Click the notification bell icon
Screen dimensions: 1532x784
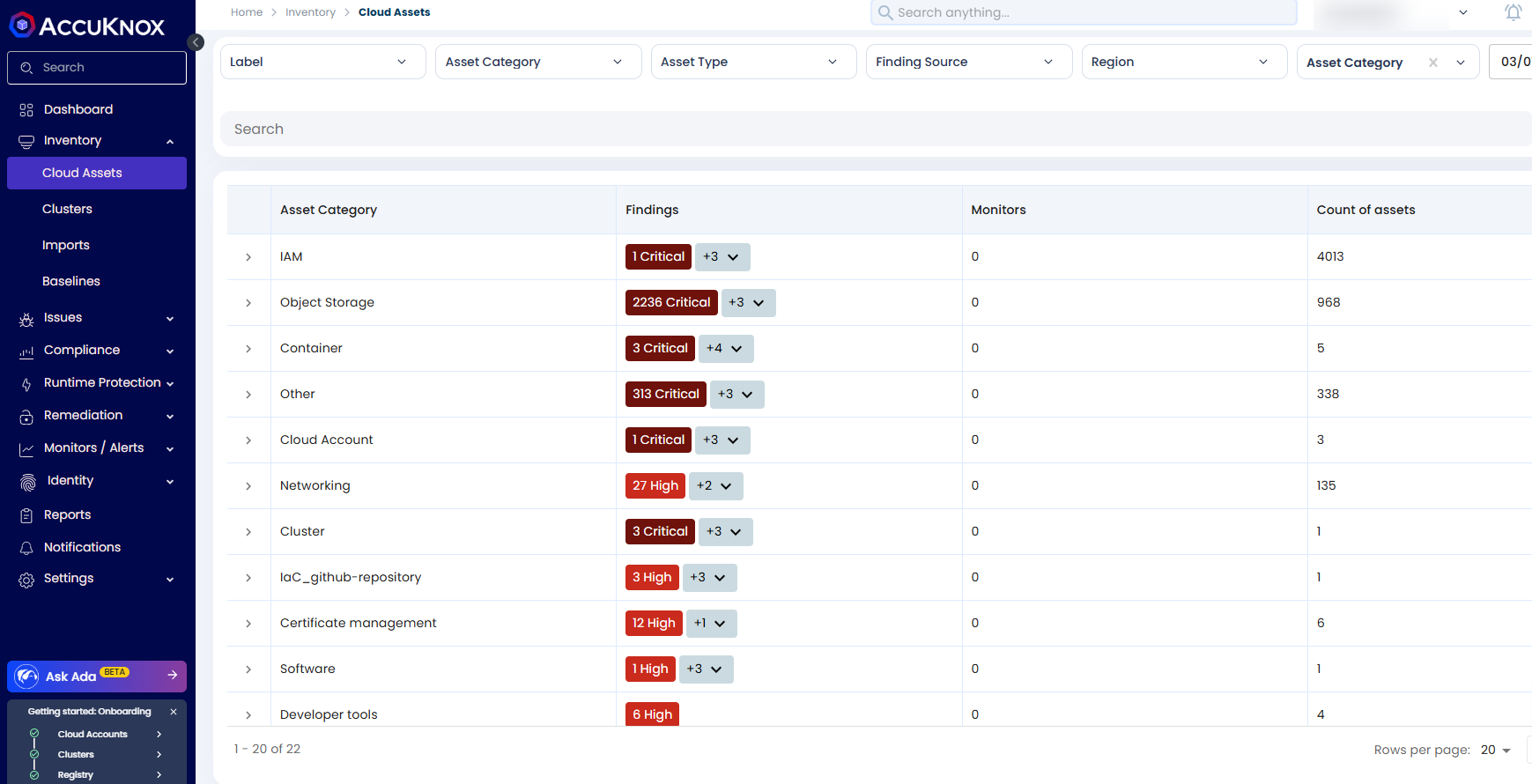(1513, 12)
